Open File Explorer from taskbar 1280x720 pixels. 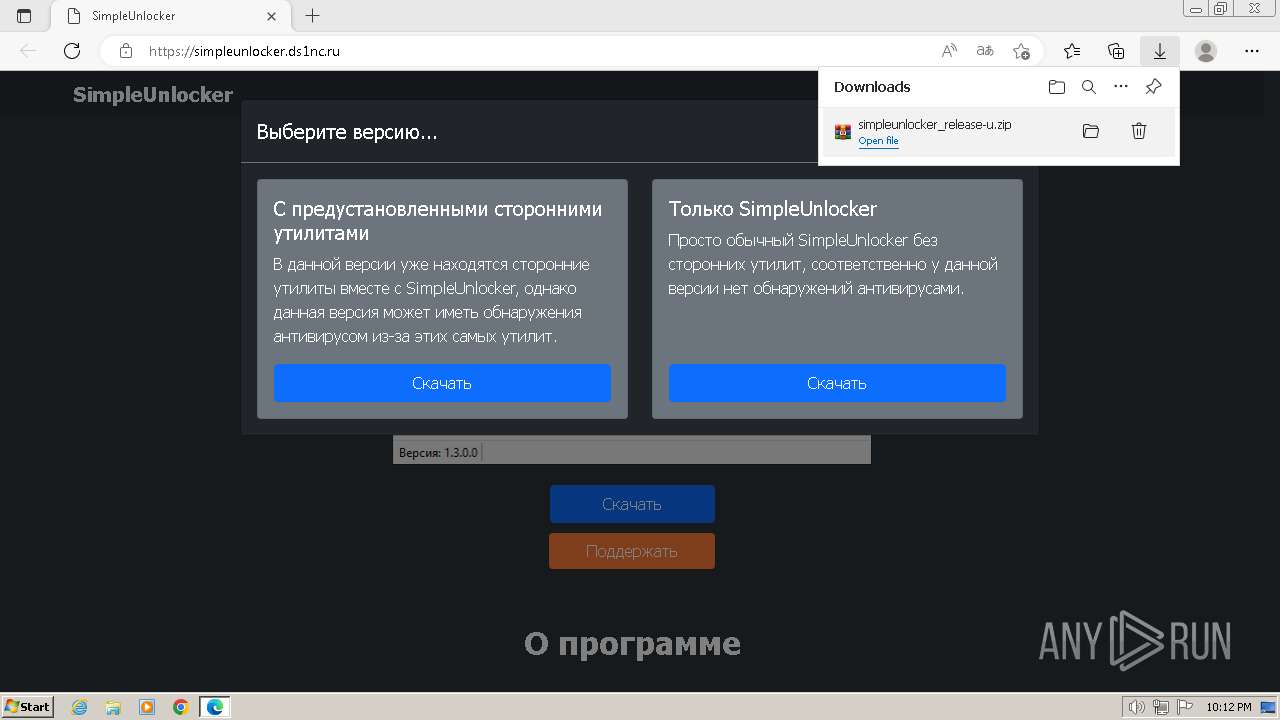(x=113, y=707)
